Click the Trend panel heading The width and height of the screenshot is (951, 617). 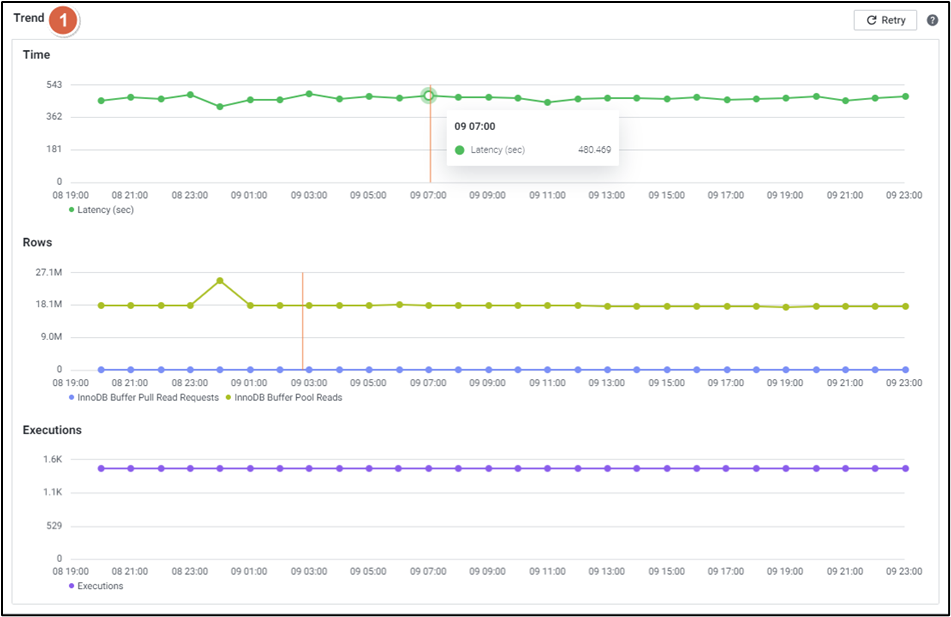point(29,18)
